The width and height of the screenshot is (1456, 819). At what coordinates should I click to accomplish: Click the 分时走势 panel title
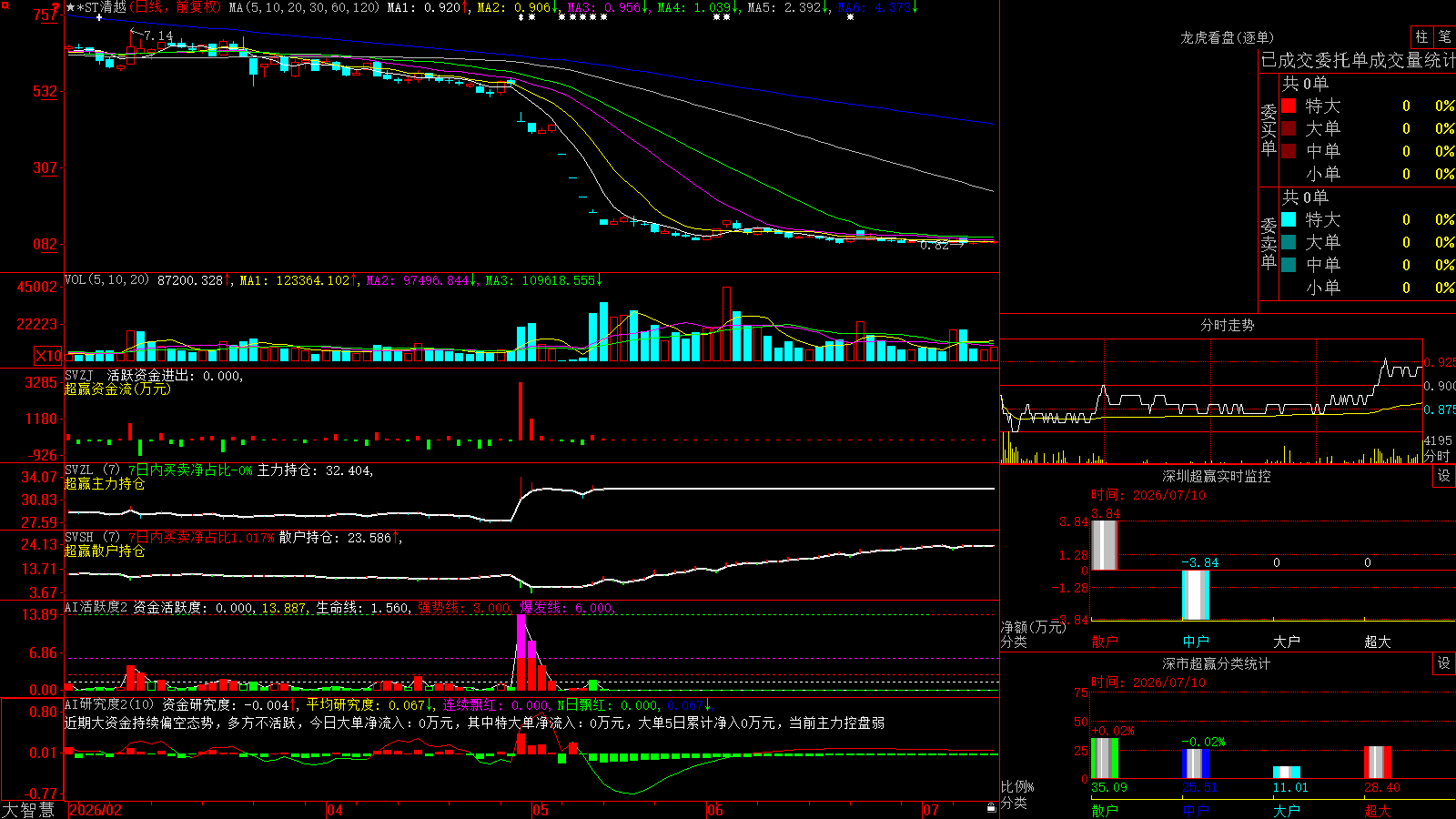pyautogui.click(x=1227, y=325)
